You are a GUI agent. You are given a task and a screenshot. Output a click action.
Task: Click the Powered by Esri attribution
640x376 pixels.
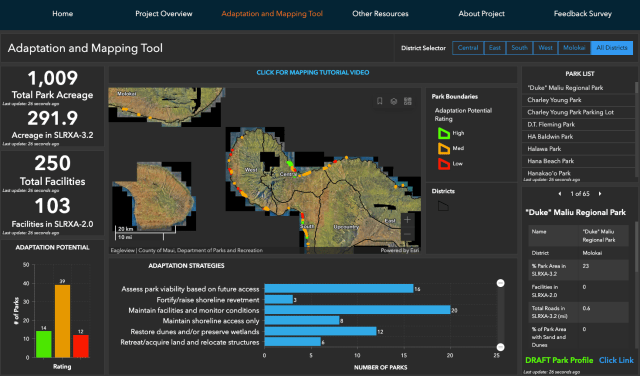pos(400,250)
